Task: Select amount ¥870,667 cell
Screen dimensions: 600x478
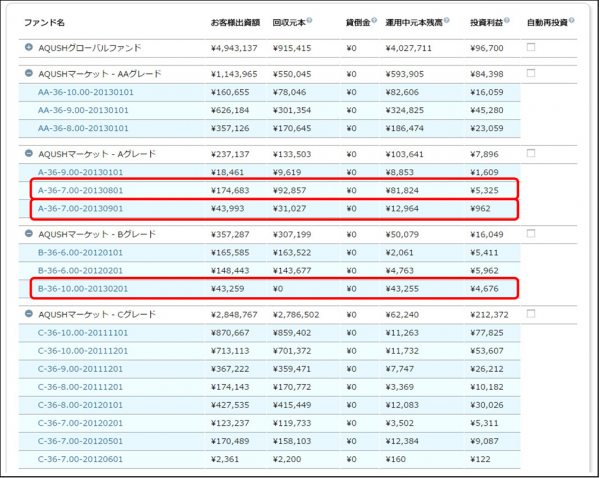Action: pyautogui.click(x=230, y=333)
